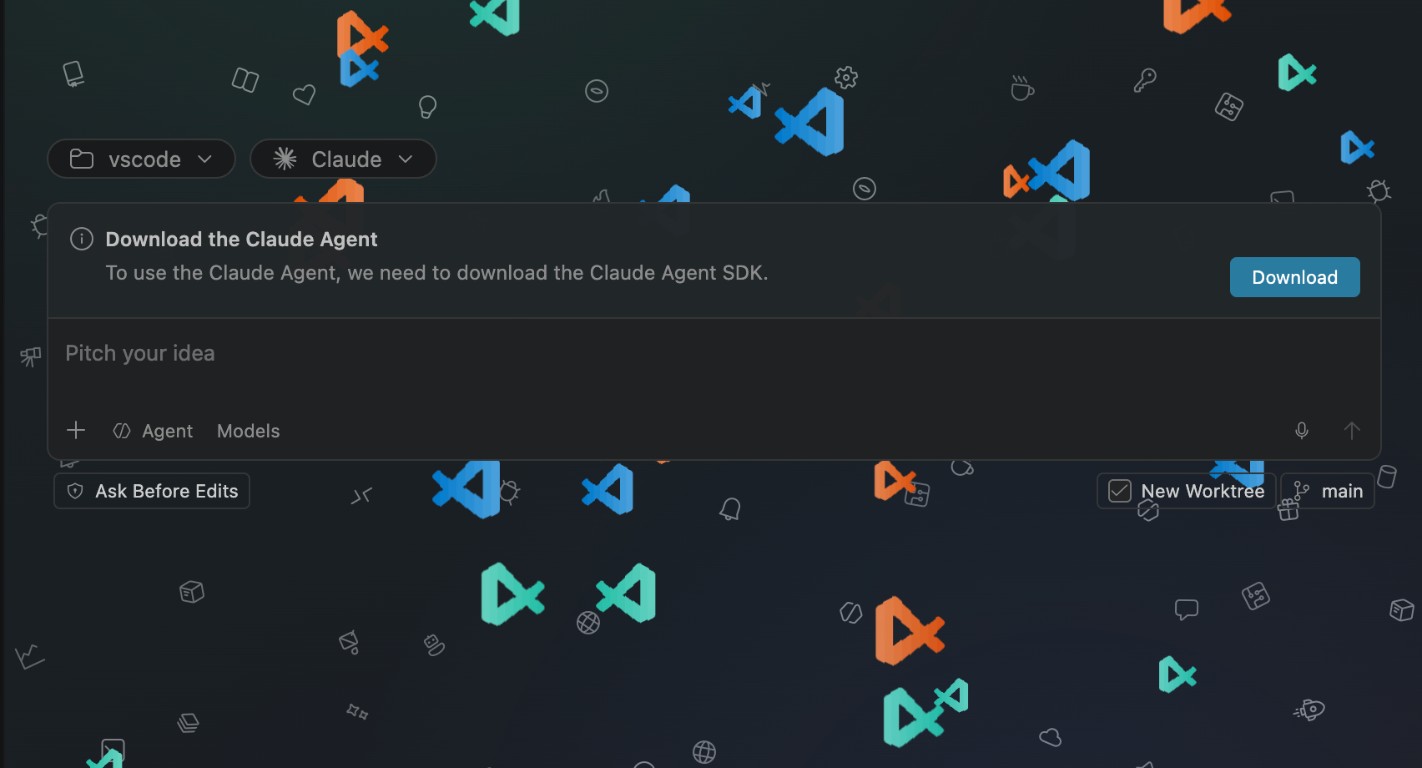Open the main branch picker

click(1328, 491)
